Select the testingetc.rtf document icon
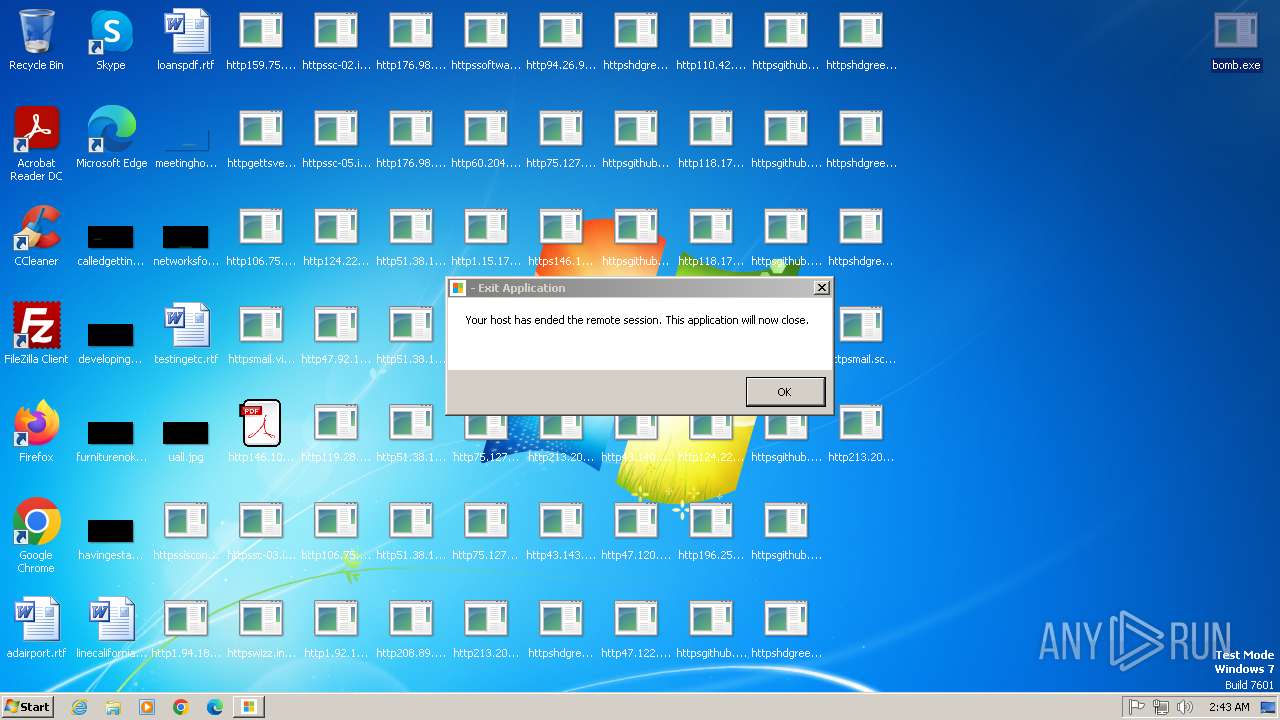The image size is (1280, 720). (186, 334)
